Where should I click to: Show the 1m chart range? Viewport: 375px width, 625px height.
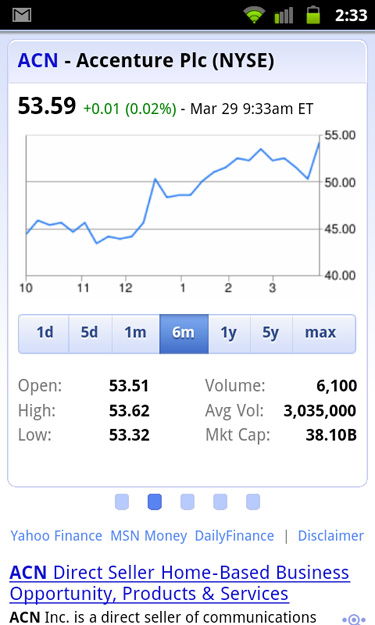pos(136,334)
